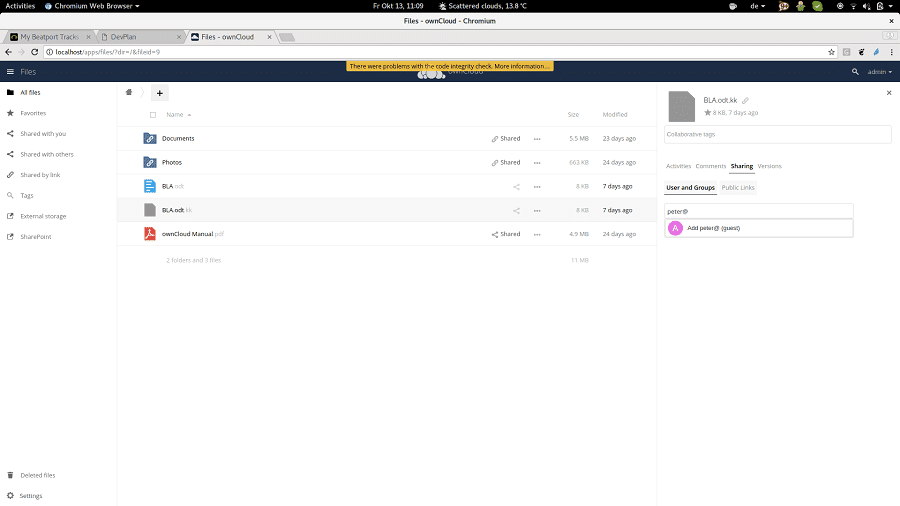Click browser back arrow

[x=8, y=52]
